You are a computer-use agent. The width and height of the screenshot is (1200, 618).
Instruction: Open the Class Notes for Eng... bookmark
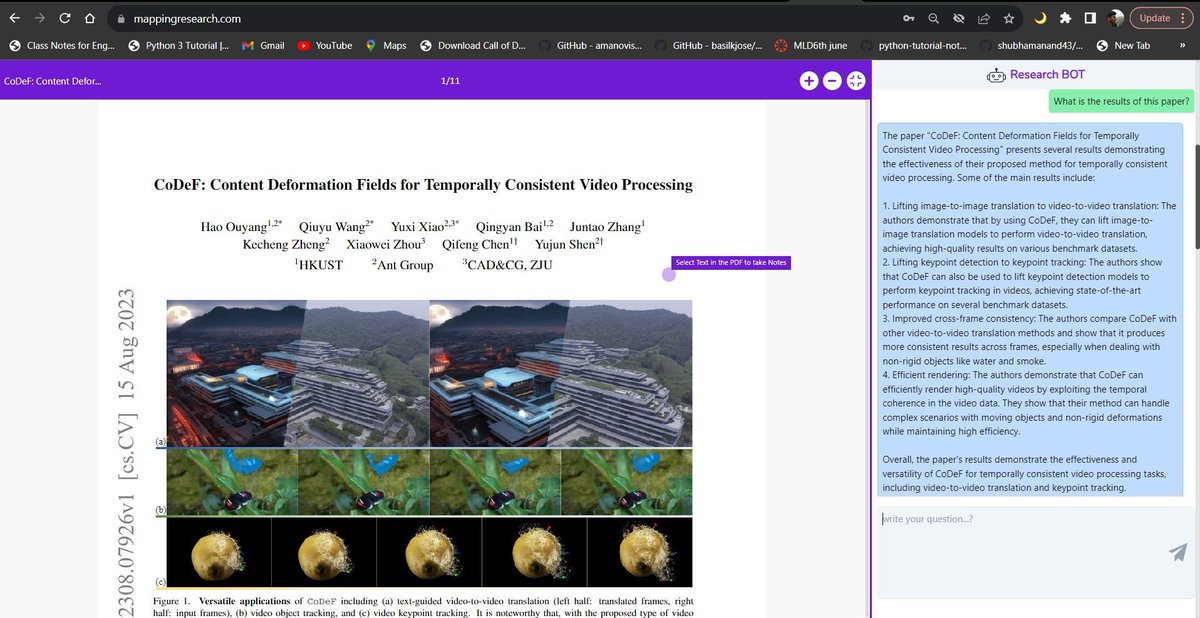(x=62, y=45)
